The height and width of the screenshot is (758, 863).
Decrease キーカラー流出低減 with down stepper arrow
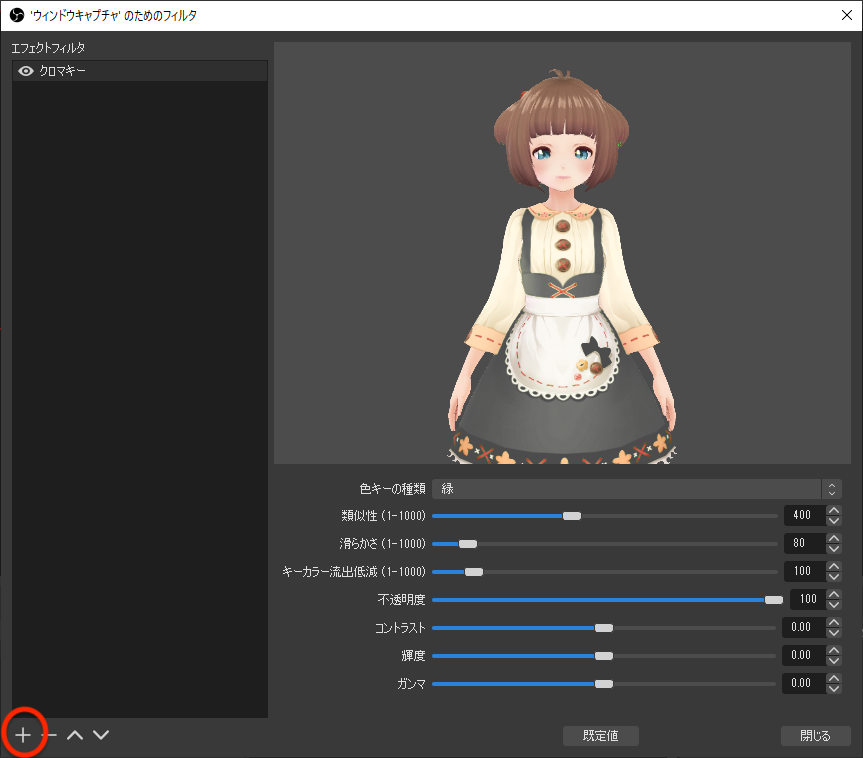[834, 577]
